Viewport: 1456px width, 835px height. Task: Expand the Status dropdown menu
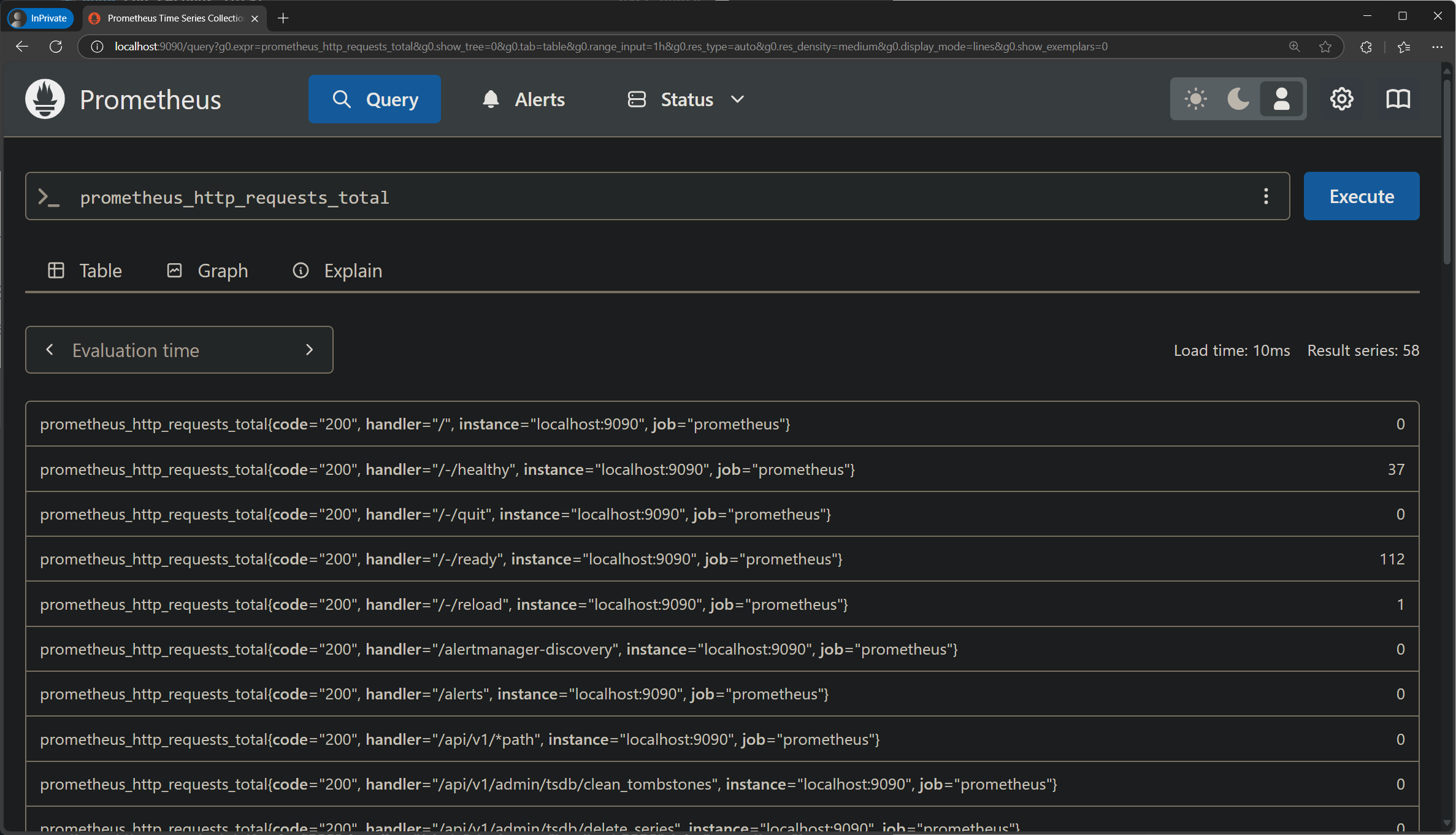click(x=686, y=99)
